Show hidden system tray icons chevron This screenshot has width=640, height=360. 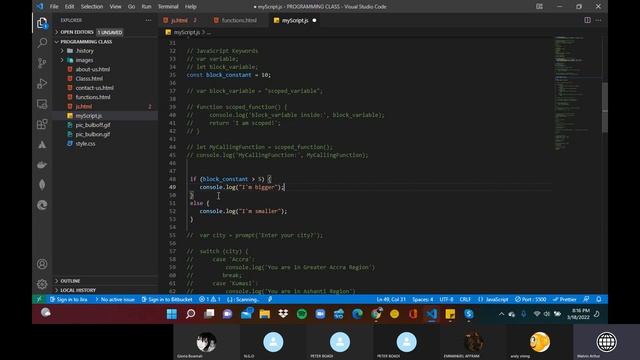click(x=501, y=314)
